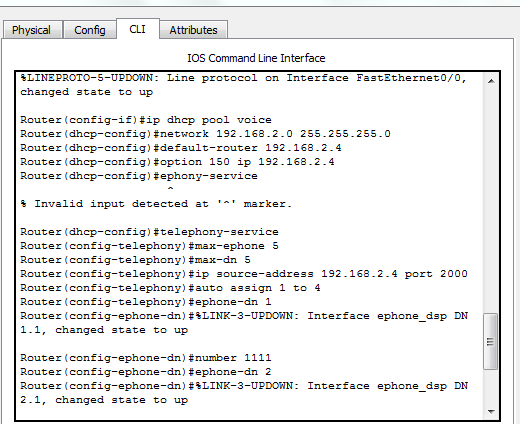Switch to the Physical tab
This screenshot has height=424, width=520.
coord(32,30)
